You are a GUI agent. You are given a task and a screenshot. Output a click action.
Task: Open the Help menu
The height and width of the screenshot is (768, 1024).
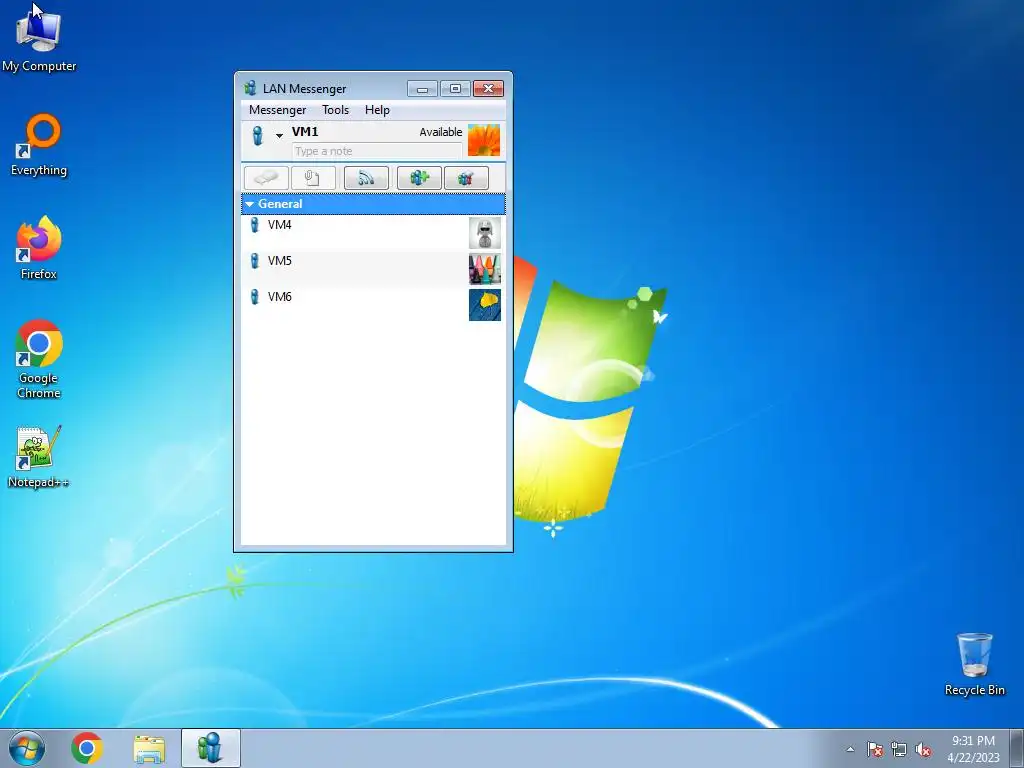pyautogui.click(x=377, y=110)
